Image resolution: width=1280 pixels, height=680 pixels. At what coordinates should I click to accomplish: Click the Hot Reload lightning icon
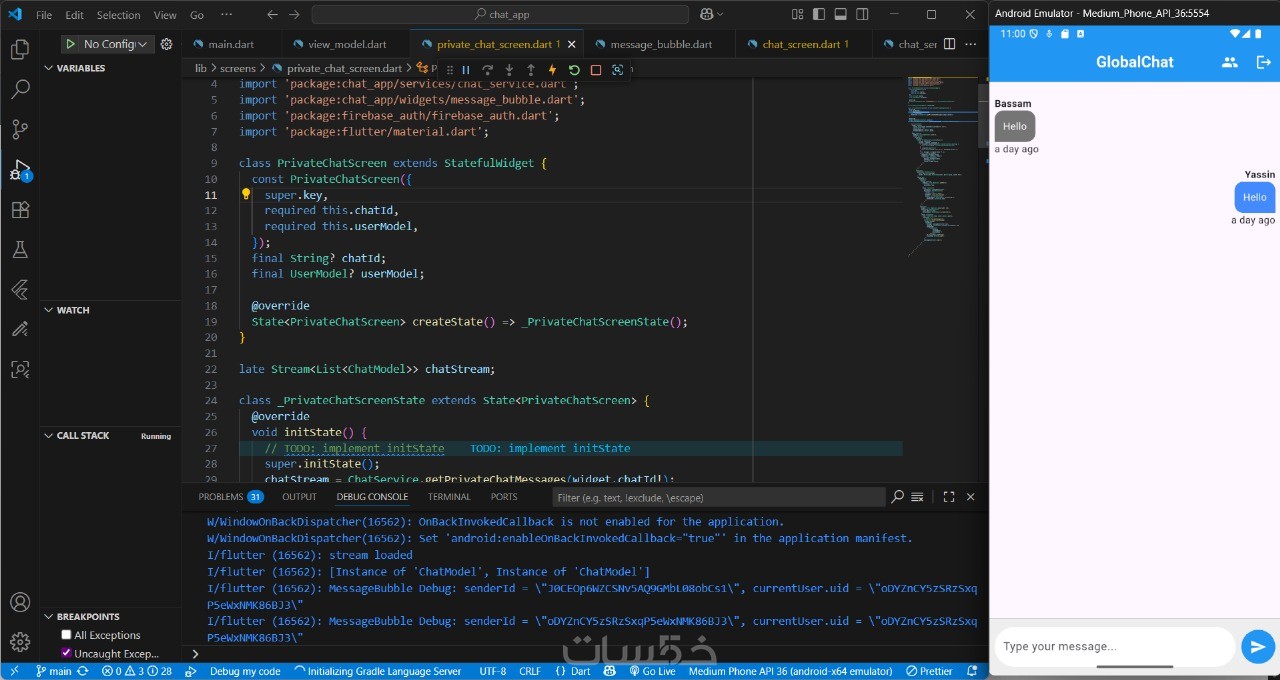[x=552, y=70]
